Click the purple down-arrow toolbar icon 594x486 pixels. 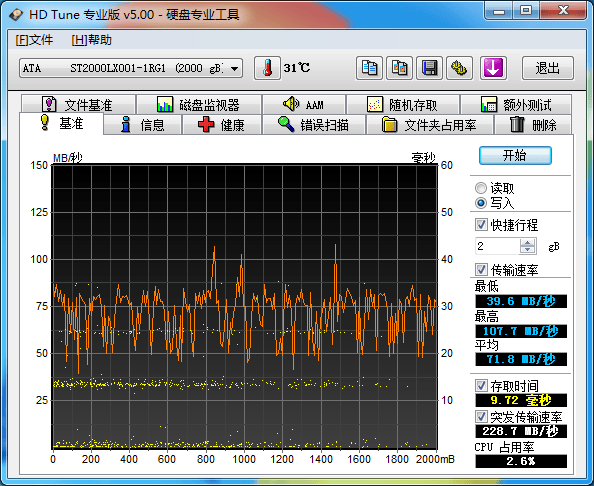click(493, 68)
